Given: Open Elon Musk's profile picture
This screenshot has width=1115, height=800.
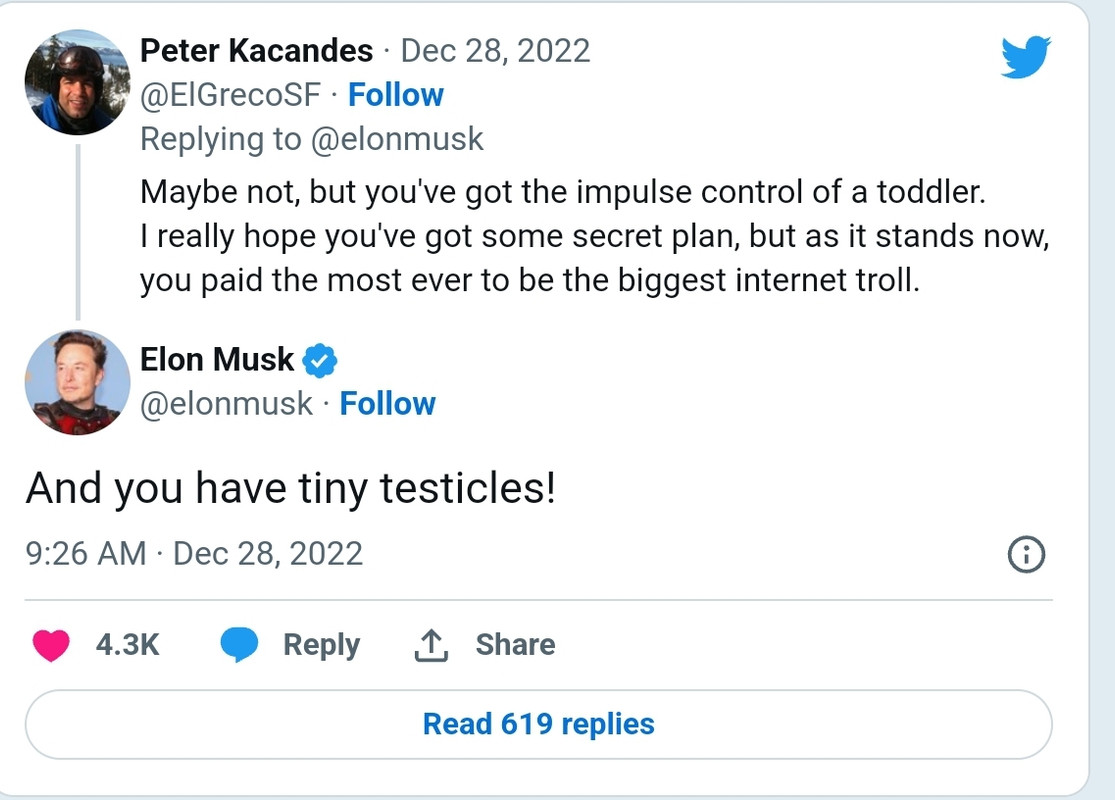Looking at the screenshot, I should [x=77, y=383].
